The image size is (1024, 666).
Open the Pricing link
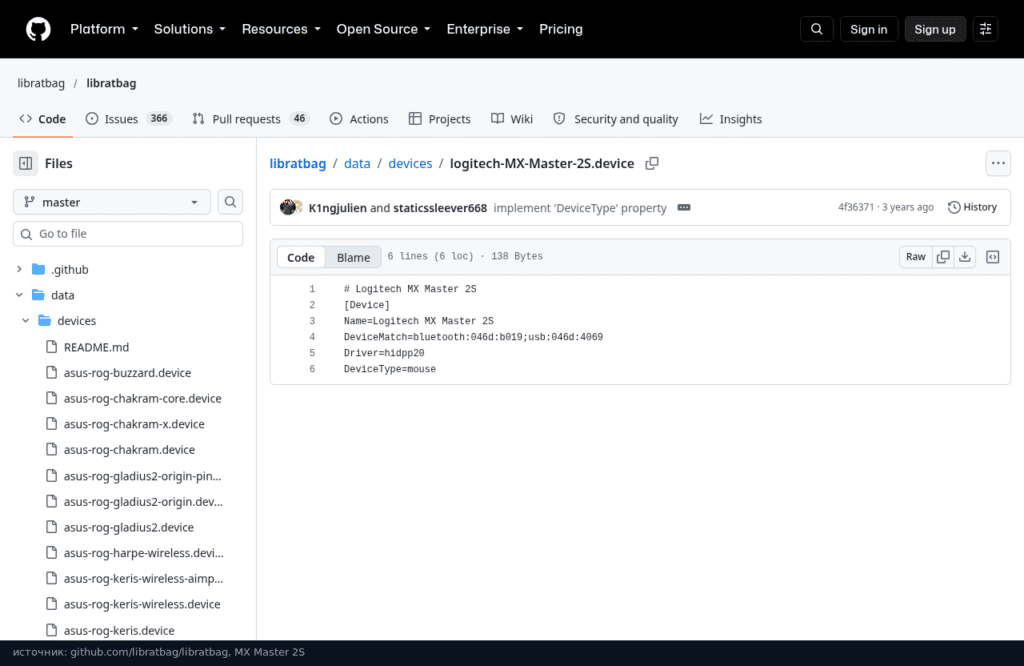(561, 29)
